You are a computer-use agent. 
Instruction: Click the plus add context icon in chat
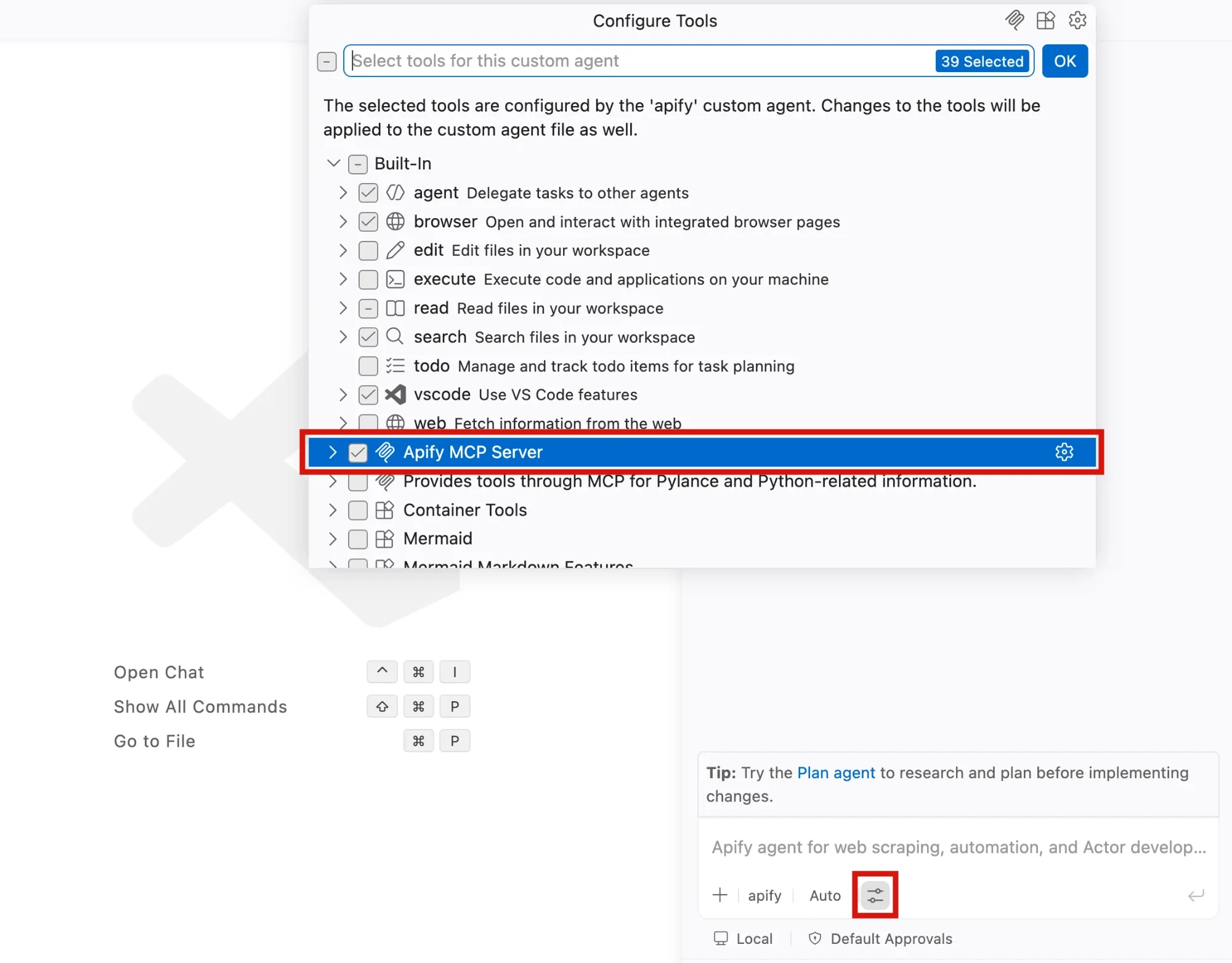tap(719, 895)
